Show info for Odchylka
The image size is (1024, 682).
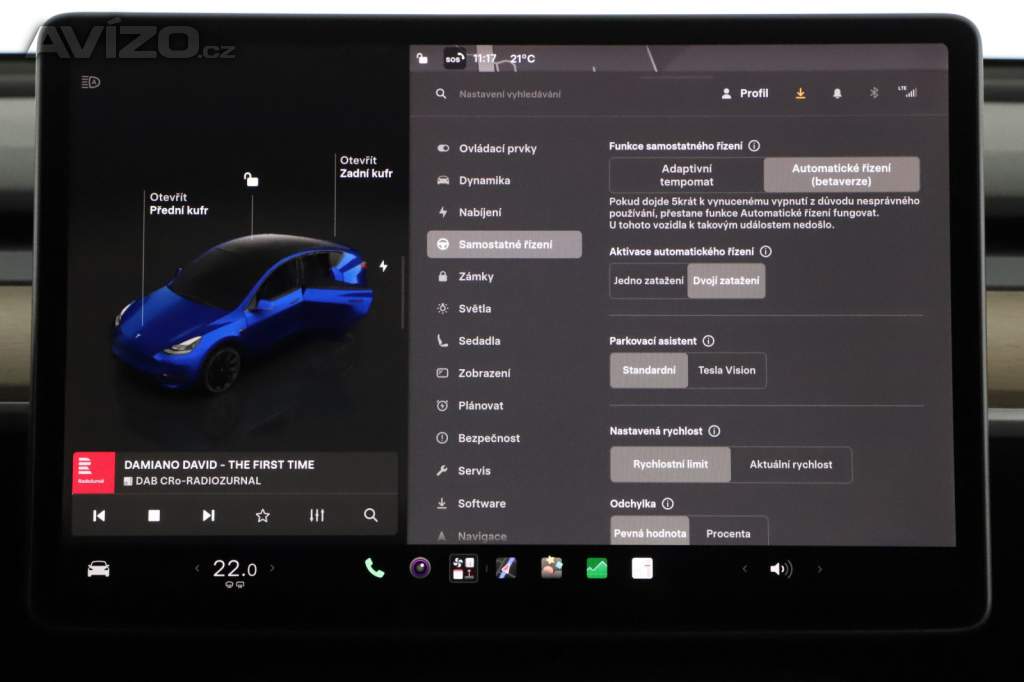coord(667,504)
